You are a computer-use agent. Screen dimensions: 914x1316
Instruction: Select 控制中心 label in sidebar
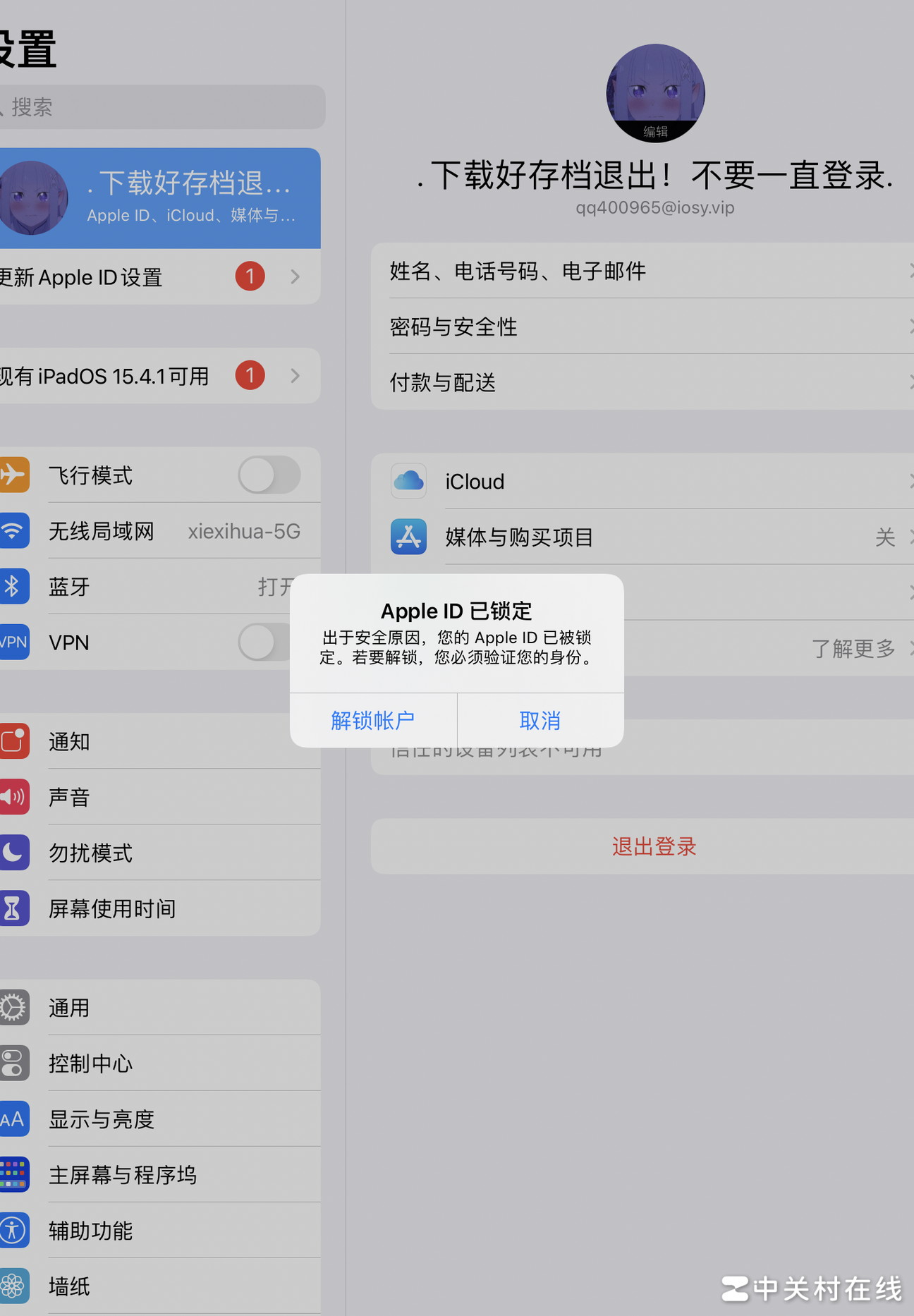pos(90,1064)
